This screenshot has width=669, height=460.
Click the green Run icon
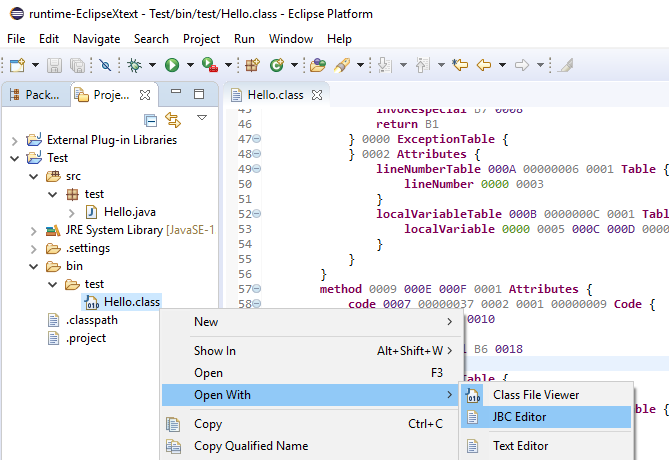(172, 65)
